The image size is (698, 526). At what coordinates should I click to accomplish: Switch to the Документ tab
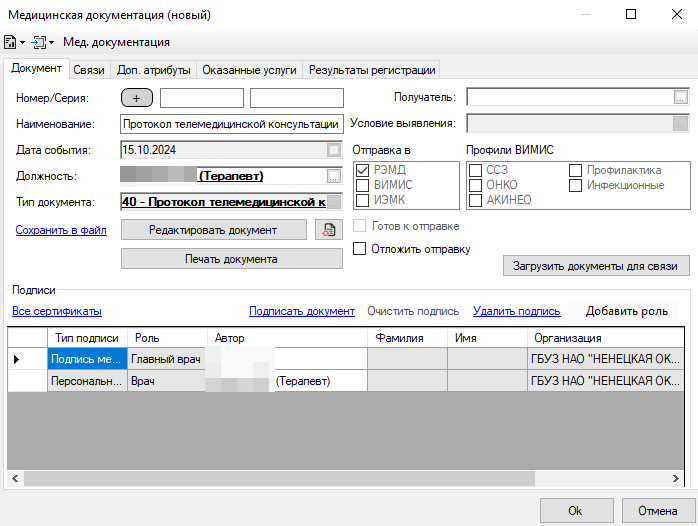tap(36, 68)
